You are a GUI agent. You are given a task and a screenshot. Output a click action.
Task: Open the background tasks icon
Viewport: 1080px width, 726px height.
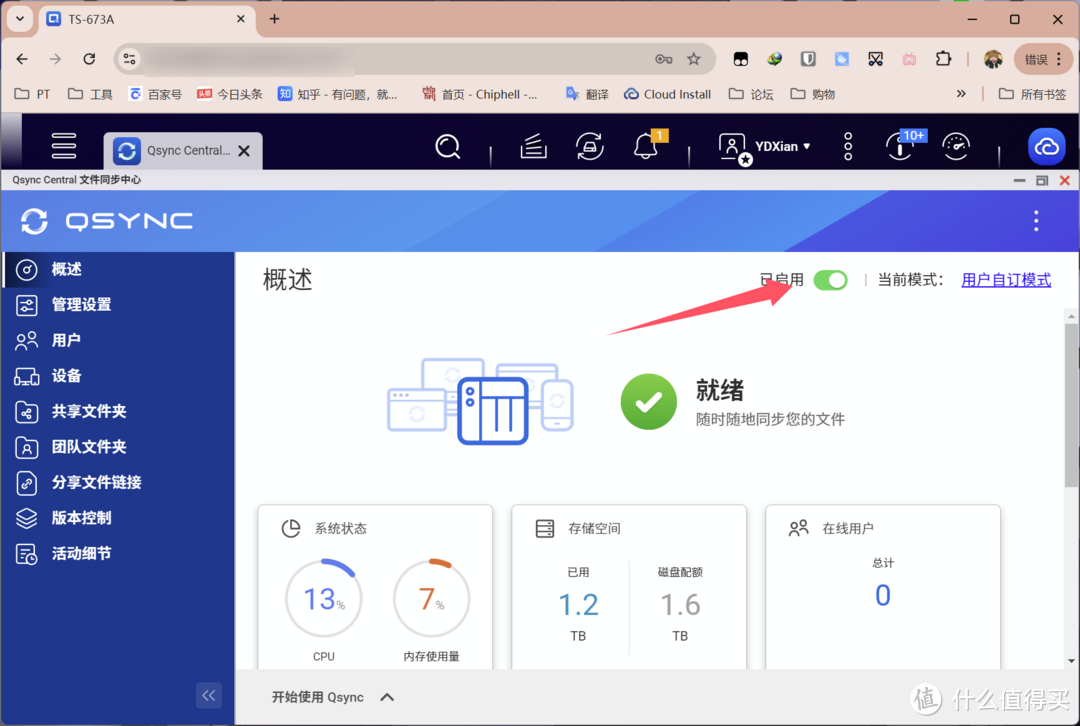[x=534, y=147]
